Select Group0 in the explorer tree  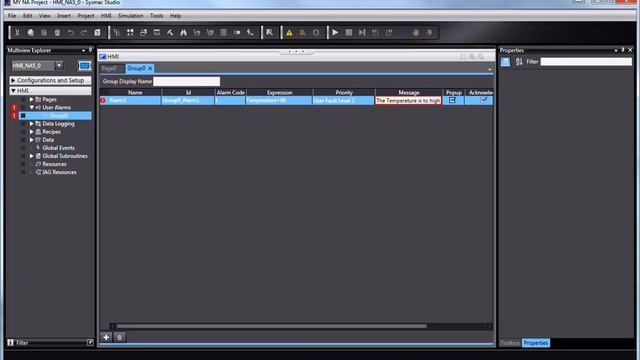[59, 116]
